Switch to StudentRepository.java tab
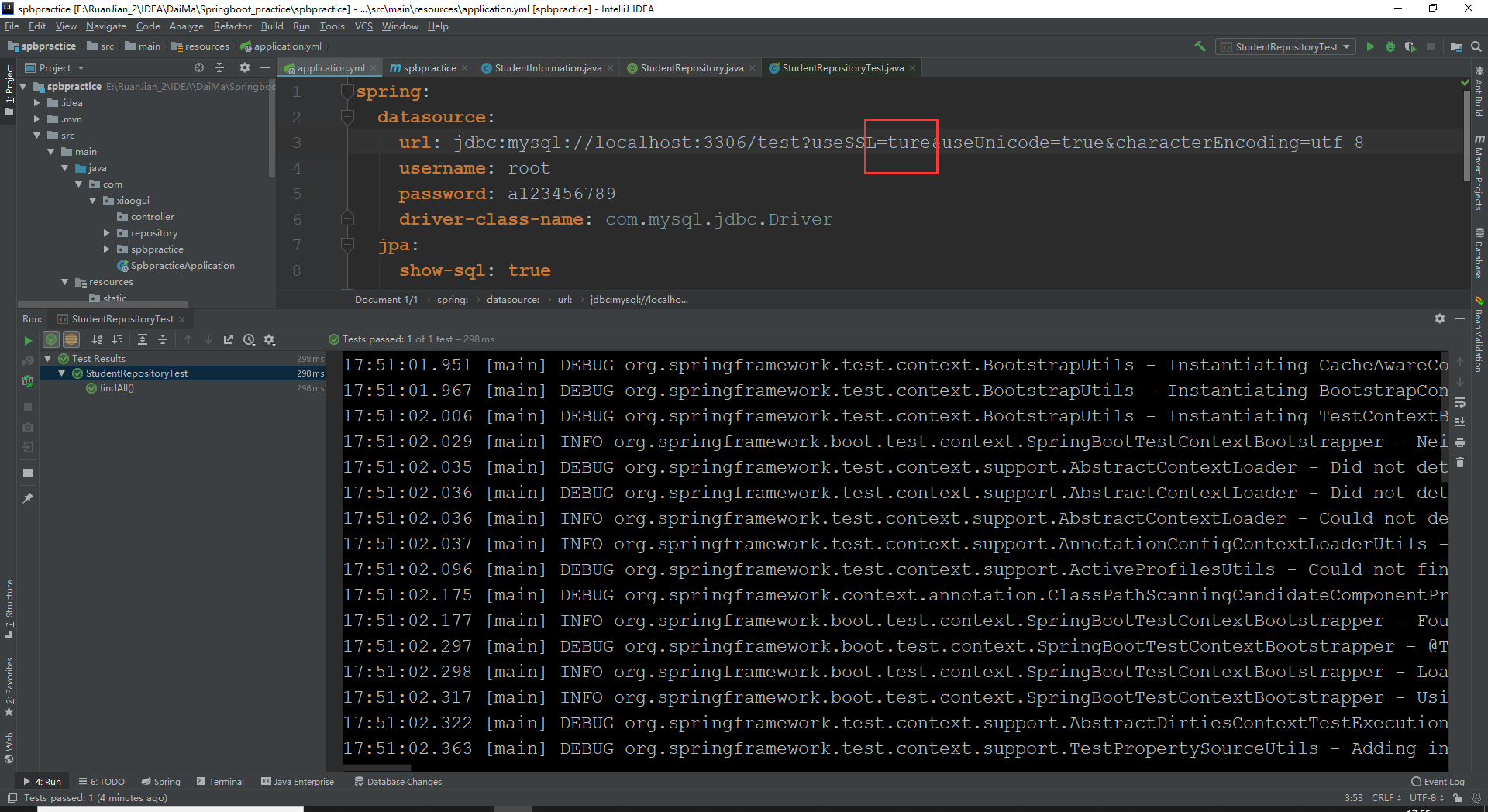The image size is (1488, 812). pyautogui.click(x=691, y=68)
